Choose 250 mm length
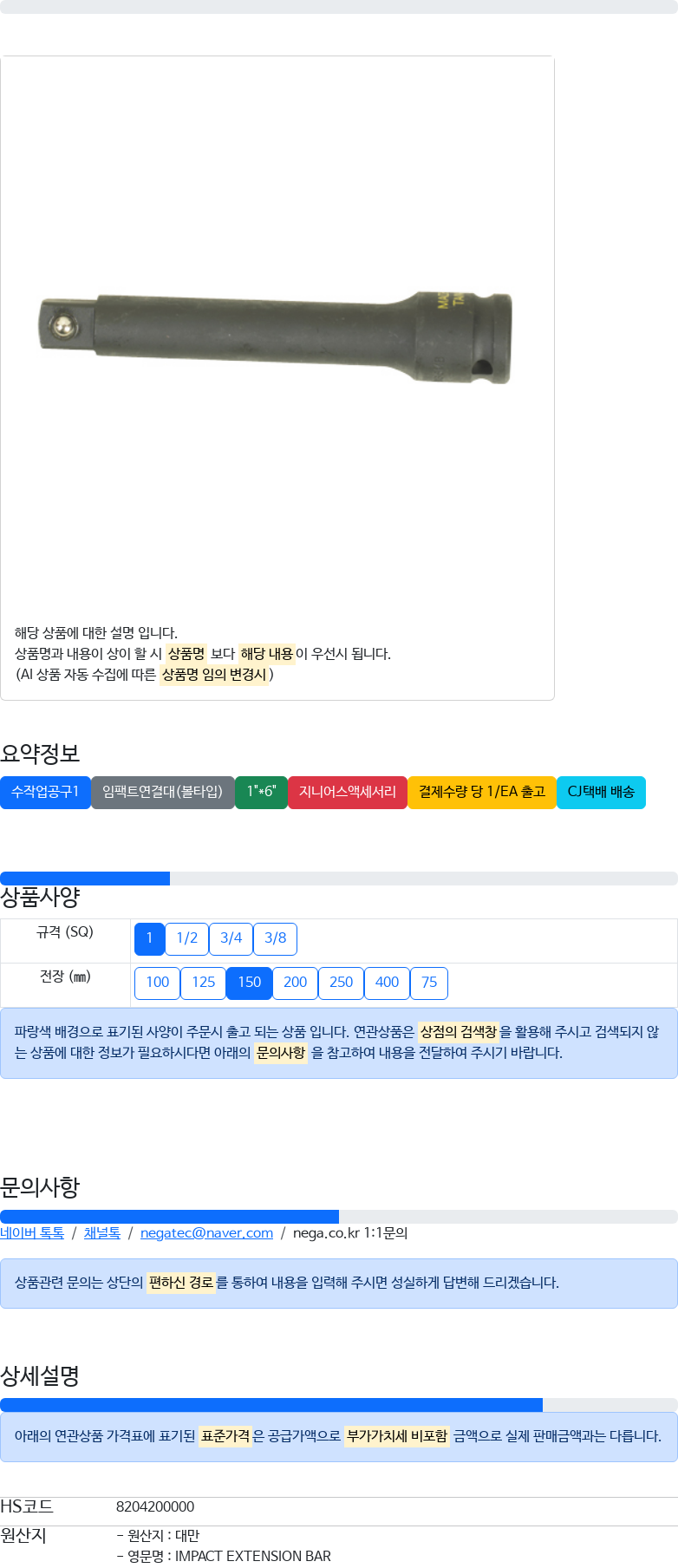Viewport: 678px width, 1568px height. tap(342, 983)
